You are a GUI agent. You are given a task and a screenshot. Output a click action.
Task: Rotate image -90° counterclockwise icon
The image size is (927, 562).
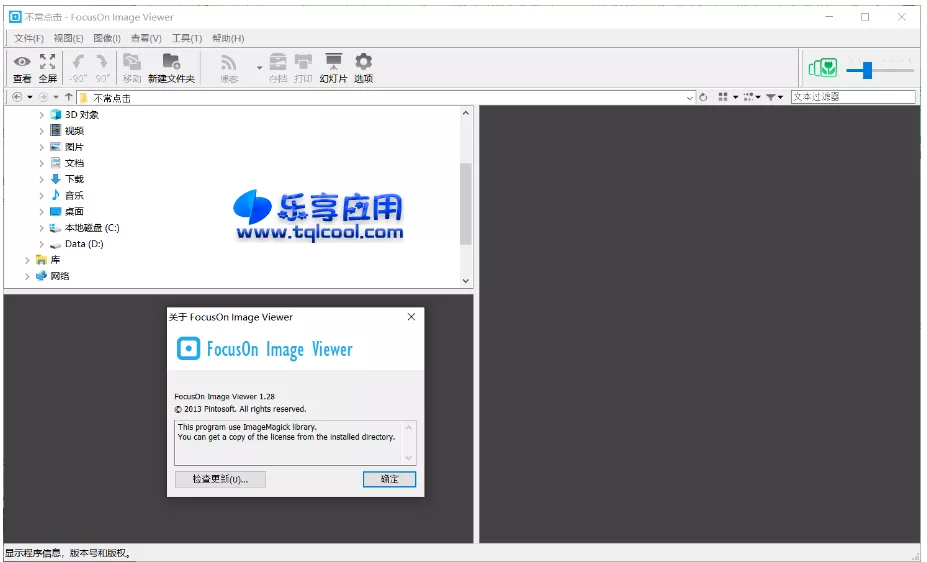(78, 61)
